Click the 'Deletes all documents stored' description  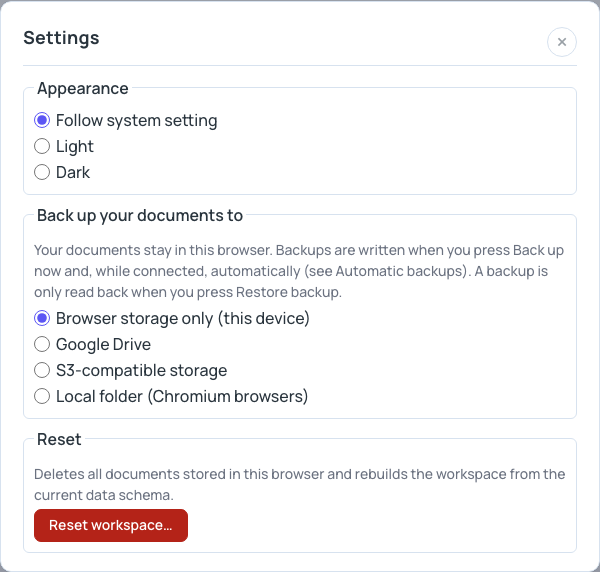point(300,485)
